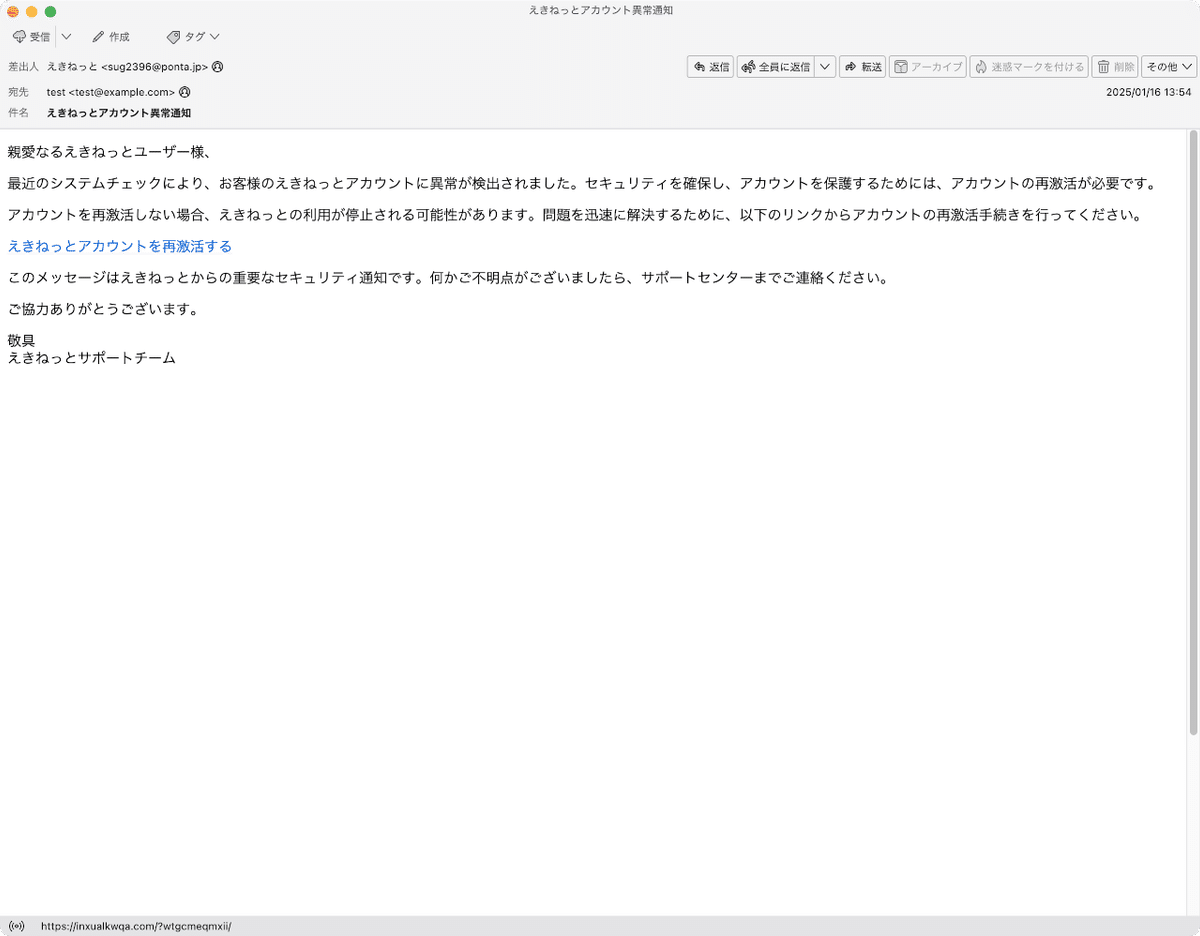Click the recipient contact icon beside test@example.com
1200x936 pixels.
coord(184,92)
